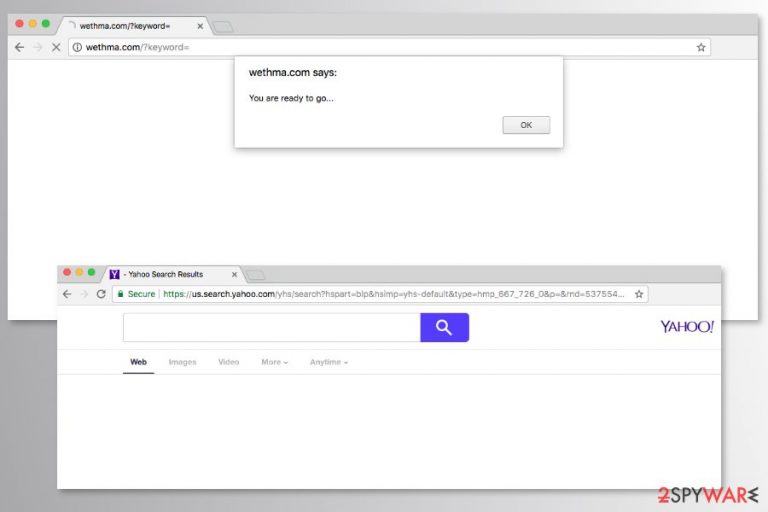The height and width of the screenshot is (512, 768).
Task: Switch to Images results
Action: tap(182, 362)
